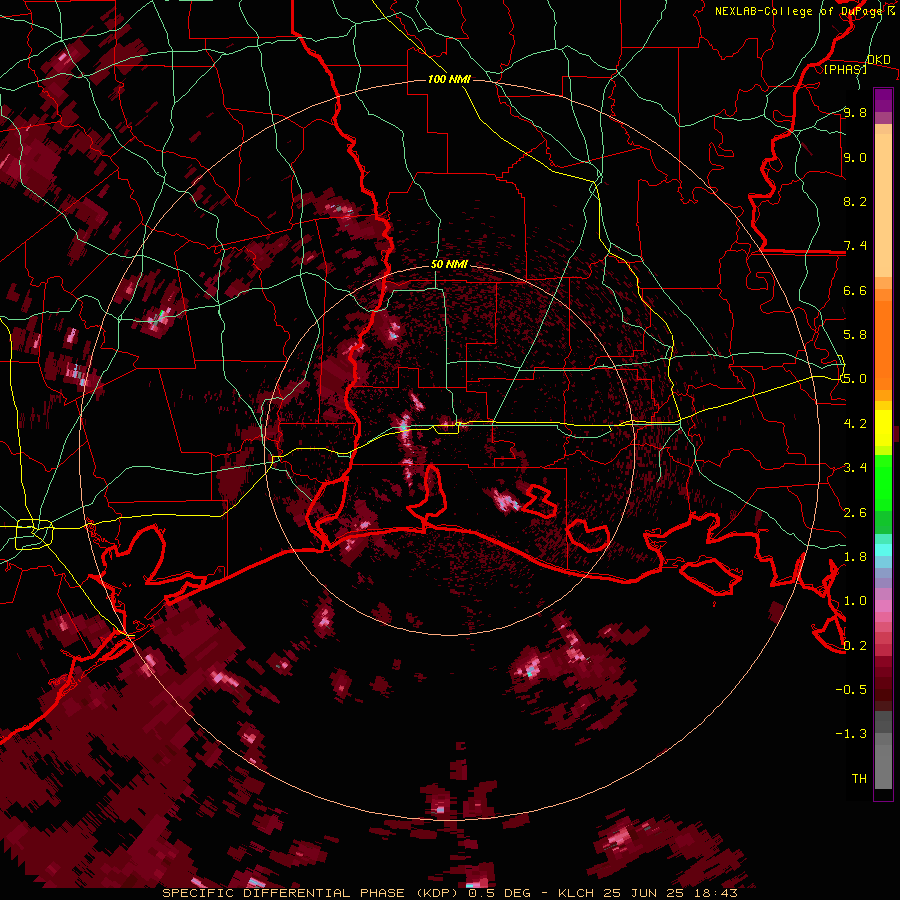Click the 'SPECIFIC DIFFERENTIAL PHASE (KDP)' footer title
This screenshot has width=900, height=900.
[312, 893]
